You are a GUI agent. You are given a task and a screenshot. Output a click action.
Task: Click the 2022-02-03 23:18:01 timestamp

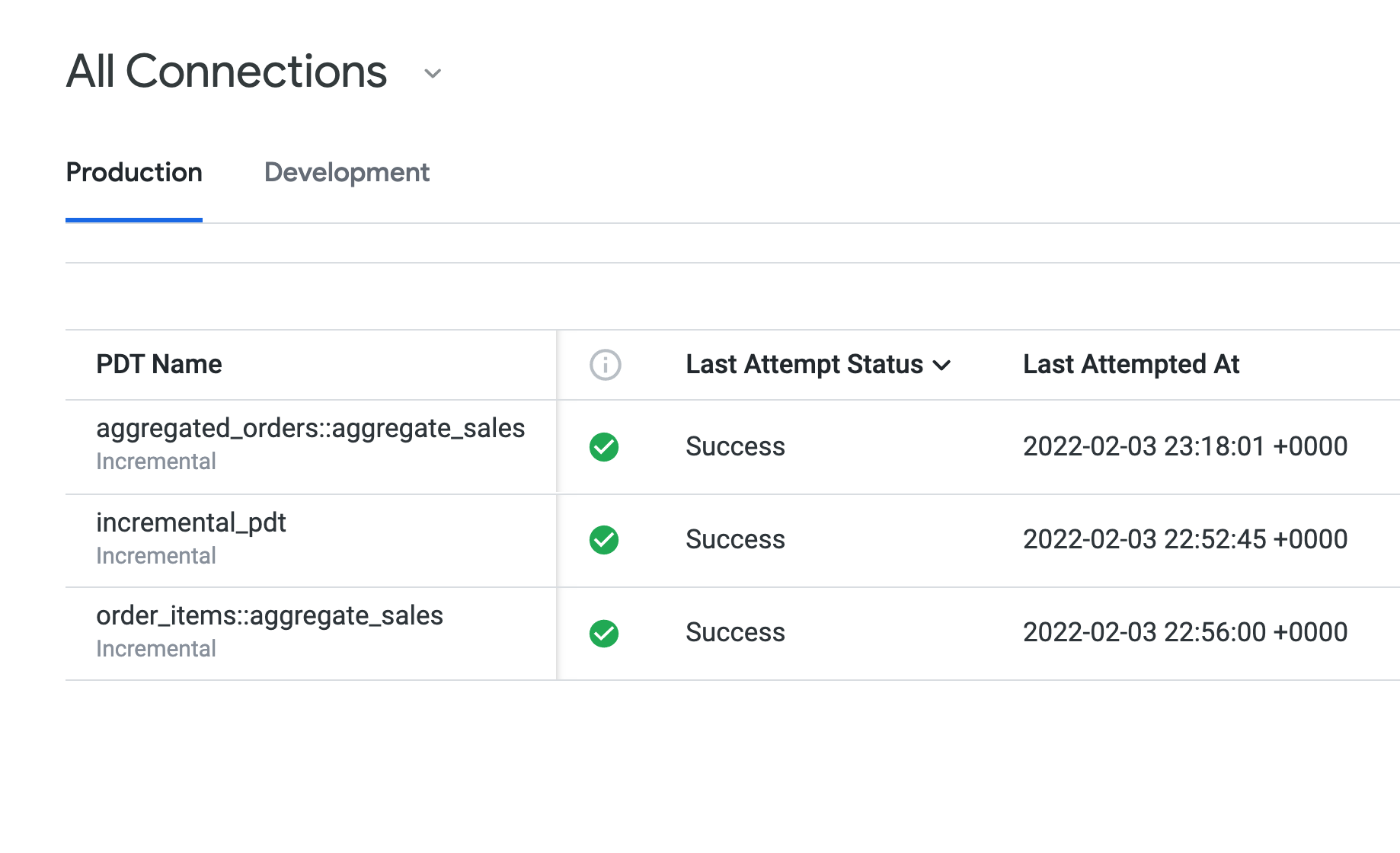coord(1184,446)
